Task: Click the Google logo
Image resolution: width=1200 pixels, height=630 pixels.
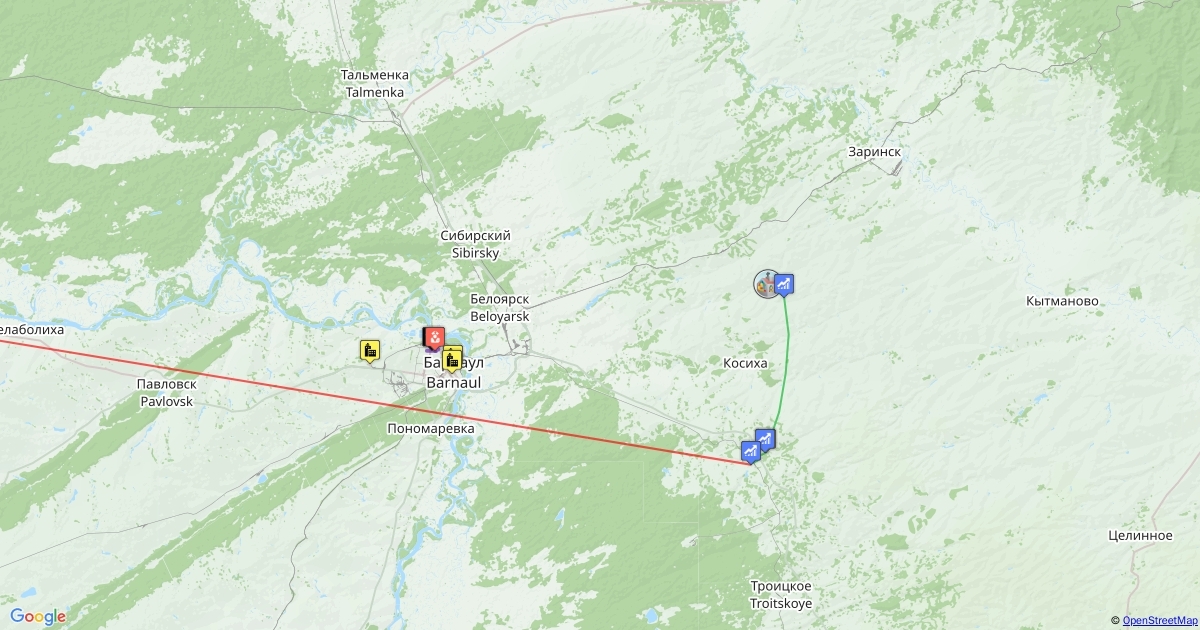Action: tap(38, 616)
